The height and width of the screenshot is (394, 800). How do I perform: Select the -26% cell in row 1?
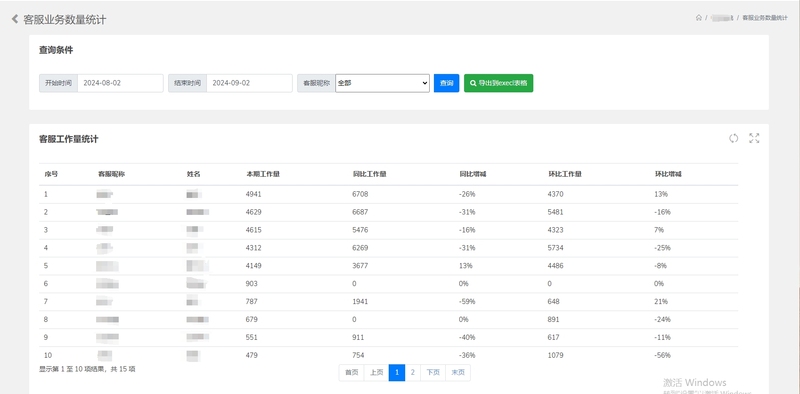pyautogui.click(x=467, y=194)
